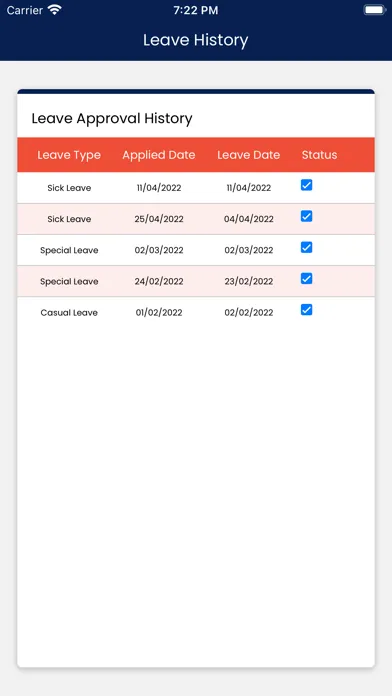Select the Casual Leave cell

[x=69, y=312]
